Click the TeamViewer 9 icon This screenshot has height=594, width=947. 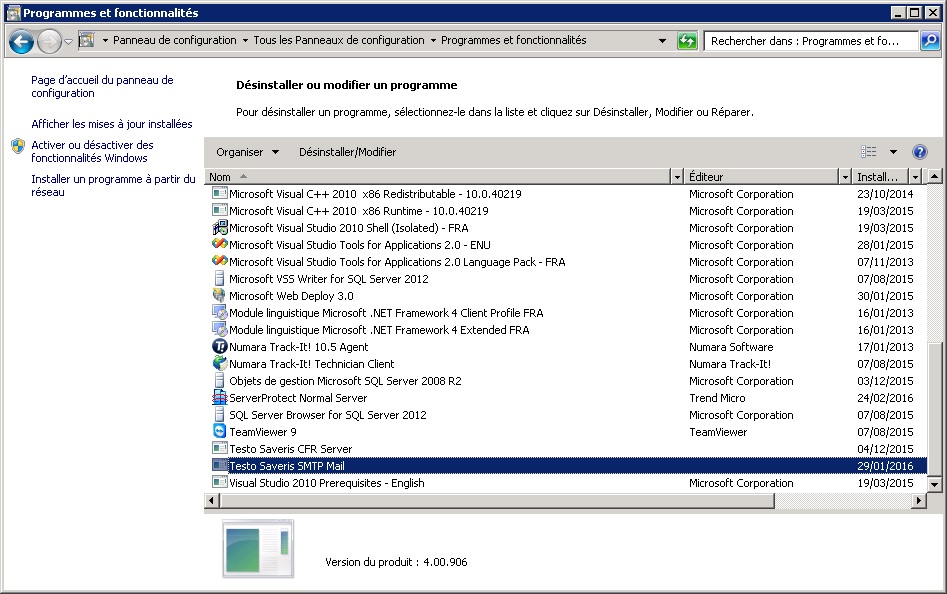point(220,432)
